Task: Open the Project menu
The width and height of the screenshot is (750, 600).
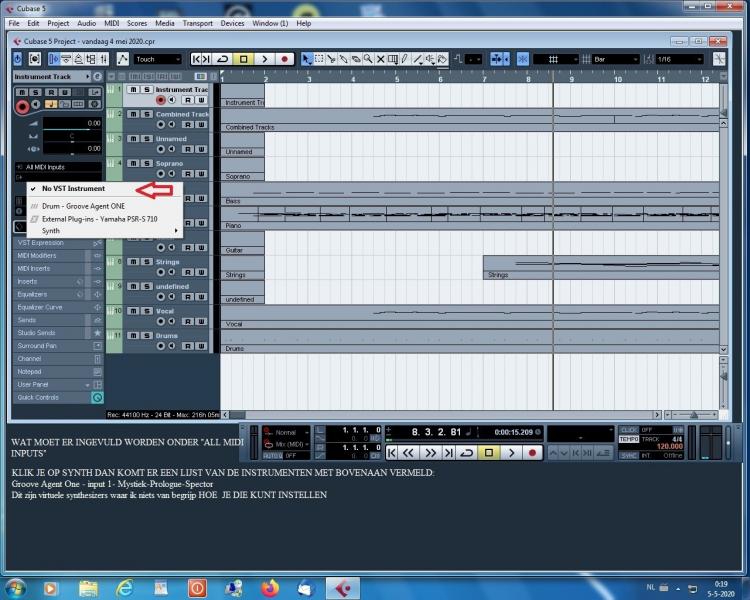Action: point(58,23)
